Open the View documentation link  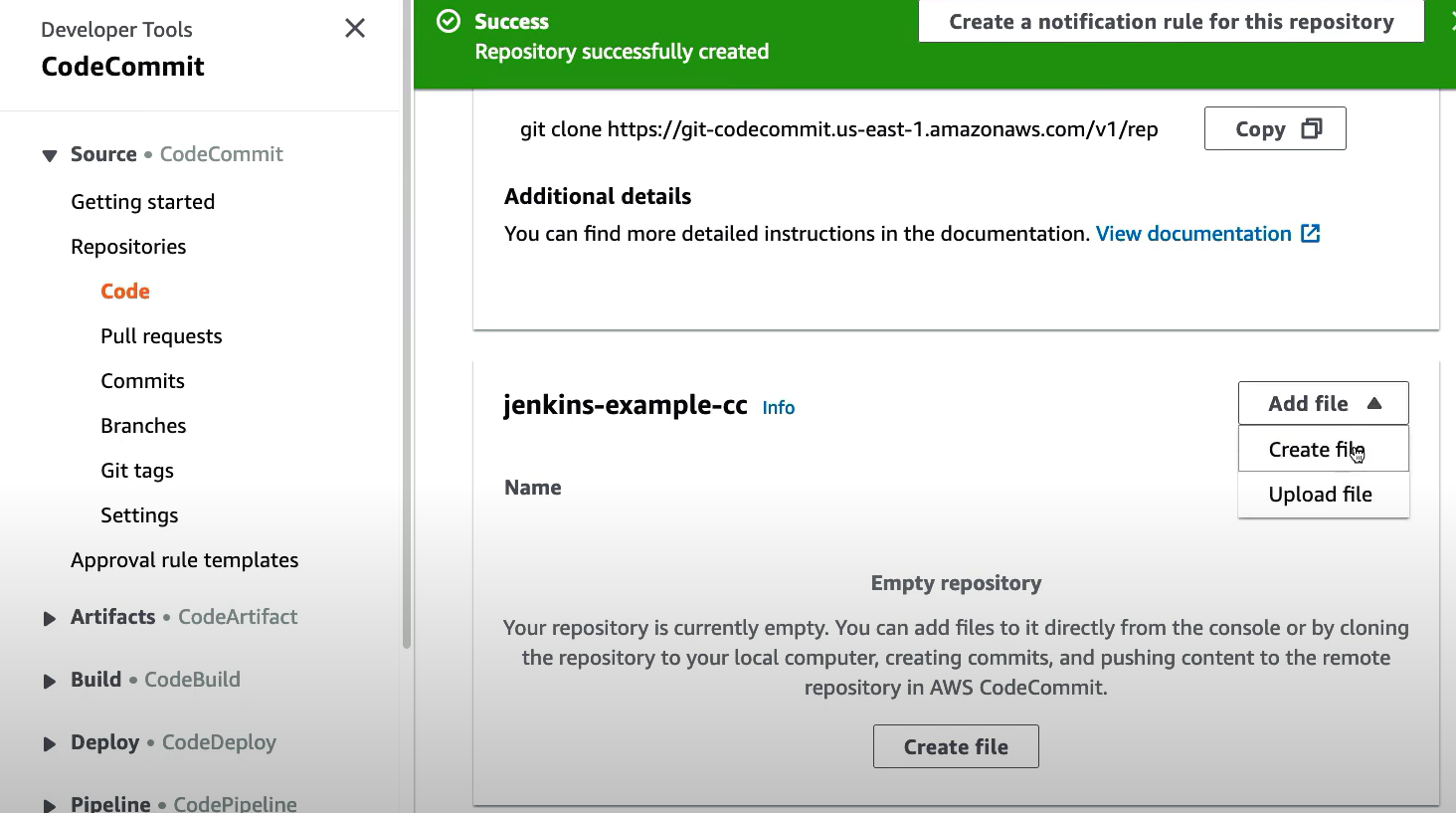(x=1193, y=233)
